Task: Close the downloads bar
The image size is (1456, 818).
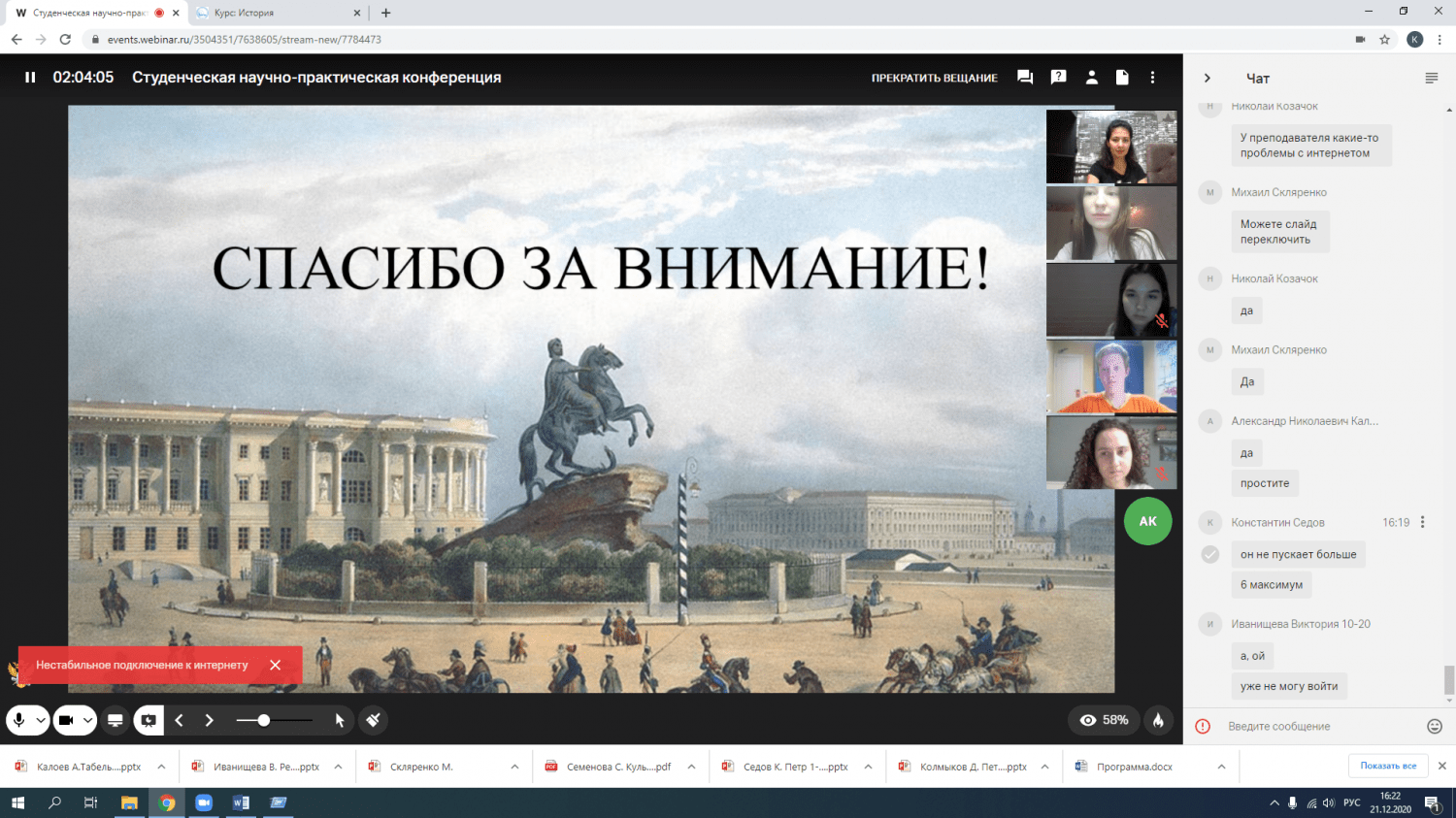Action: 1441,766
